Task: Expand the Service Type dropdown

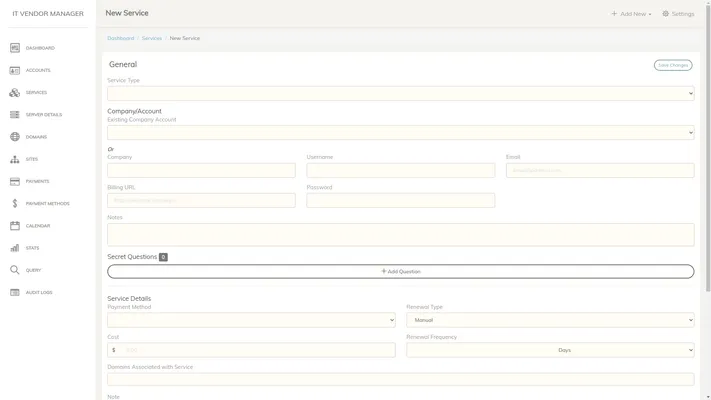Action: (400, 93)
